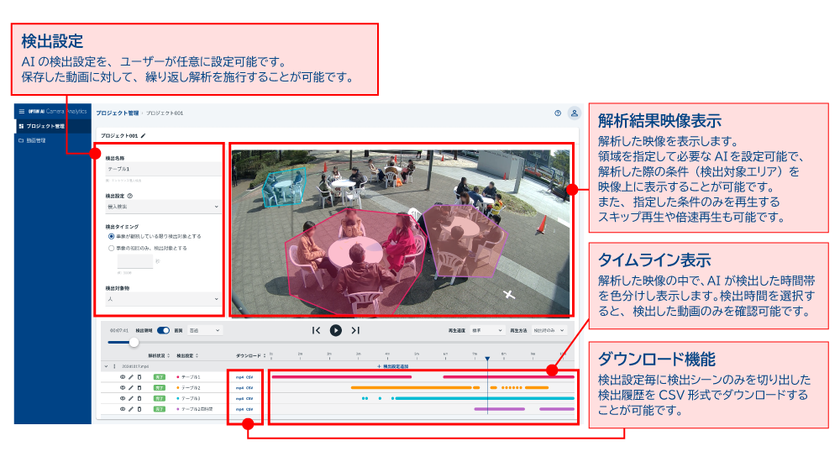Viewport: 840px width, 462px height.
Task: Download mp4 for the purple-dot row
Action: (x=239, y=409)
